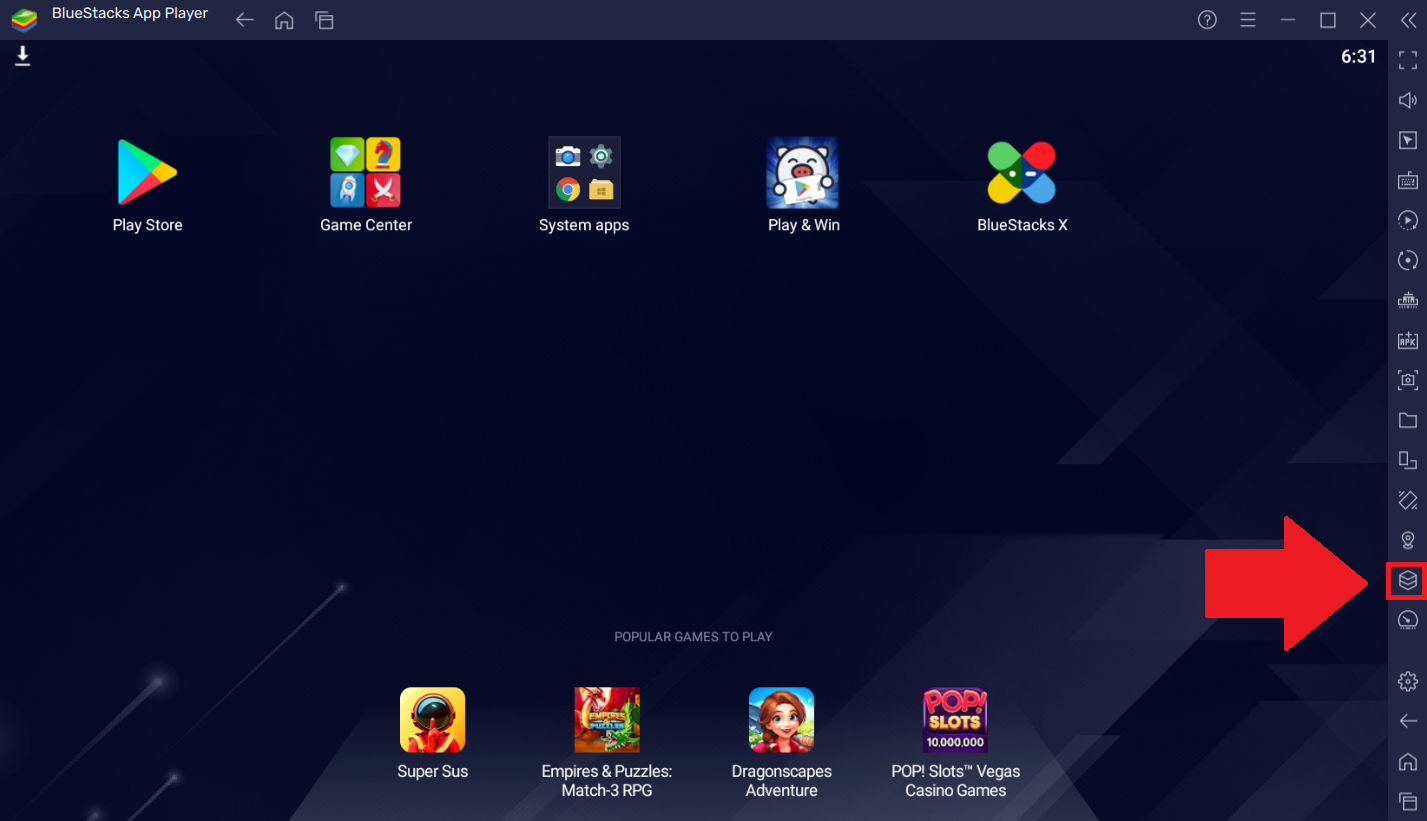This screenshot has width=1427, height=821.
Task: Enter full screen mode from the sidebar
Action: click(1407, 60)
